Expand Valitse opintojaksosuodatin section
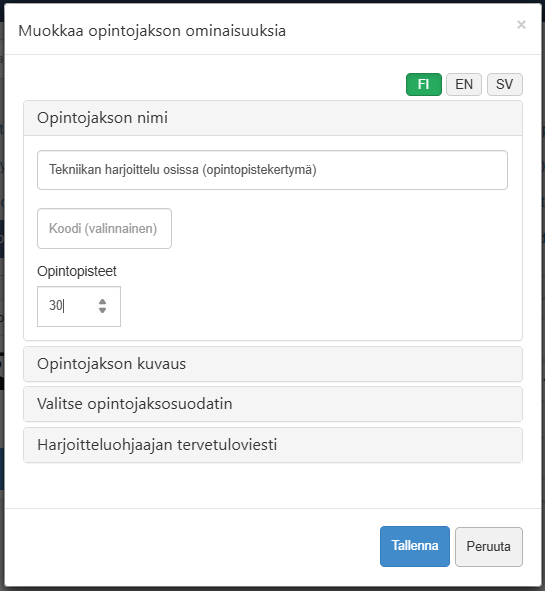This screenshot has height=591, width=545. click(x=273, y=404)
